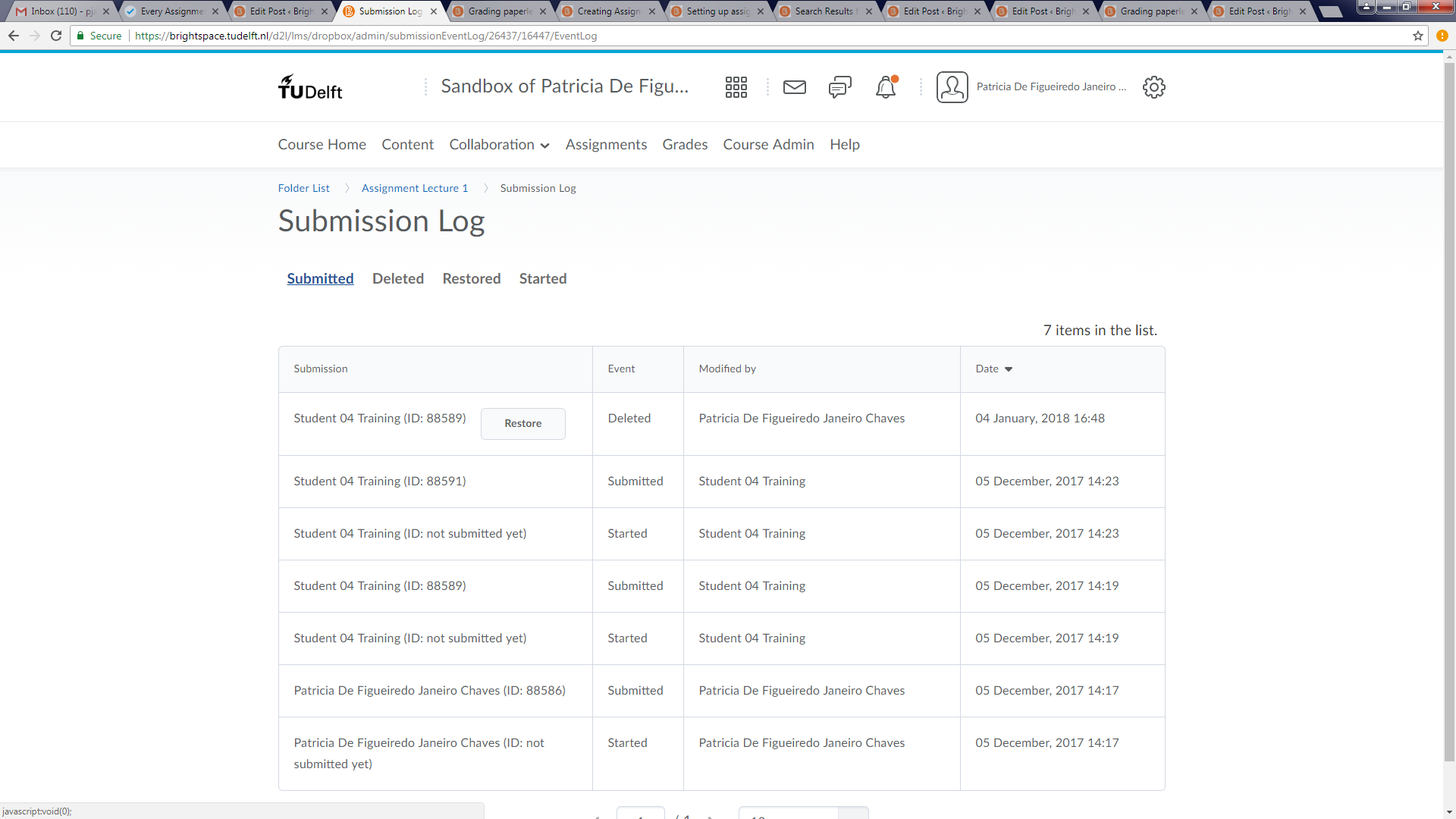The image size is (1456, 819).
Task: Sort by the Date column header
Action: (x=987, y=369)
